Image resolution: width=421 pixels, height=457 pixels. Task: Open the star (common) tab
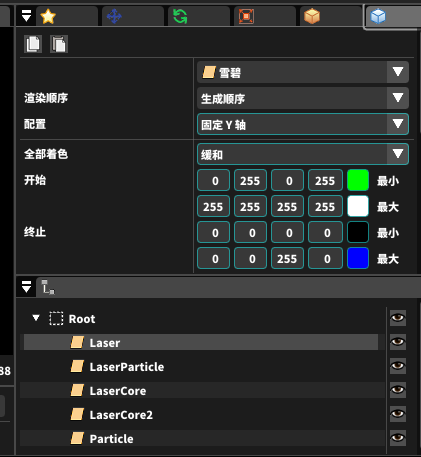pyautogui.click(x=67, y=16)
